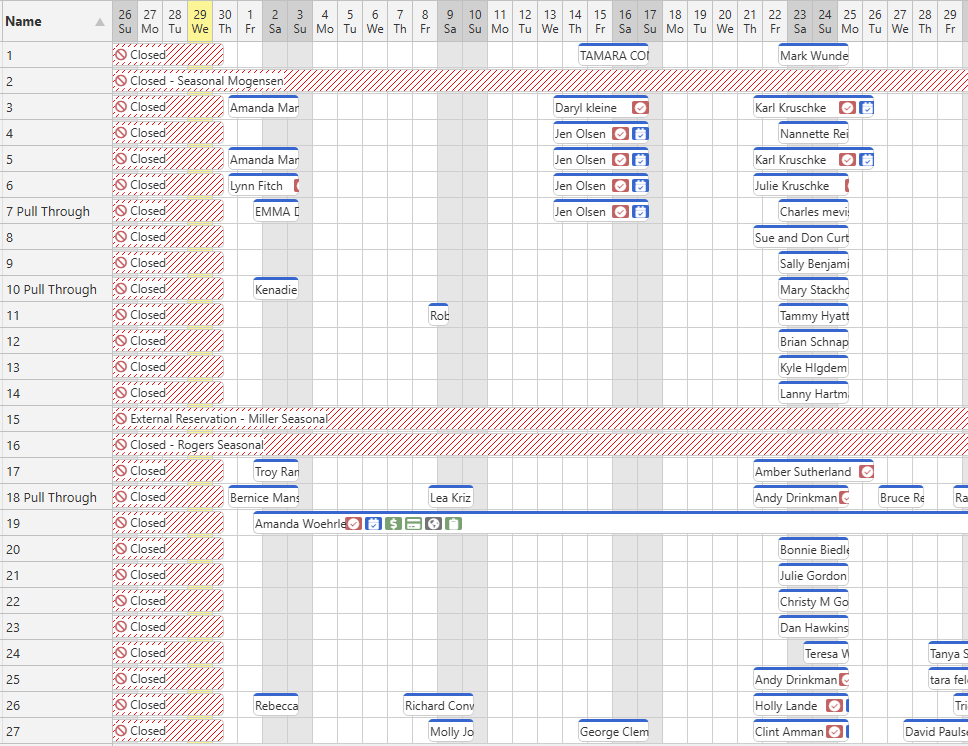
Task: Click the Name column header
Action: (56, 21)
